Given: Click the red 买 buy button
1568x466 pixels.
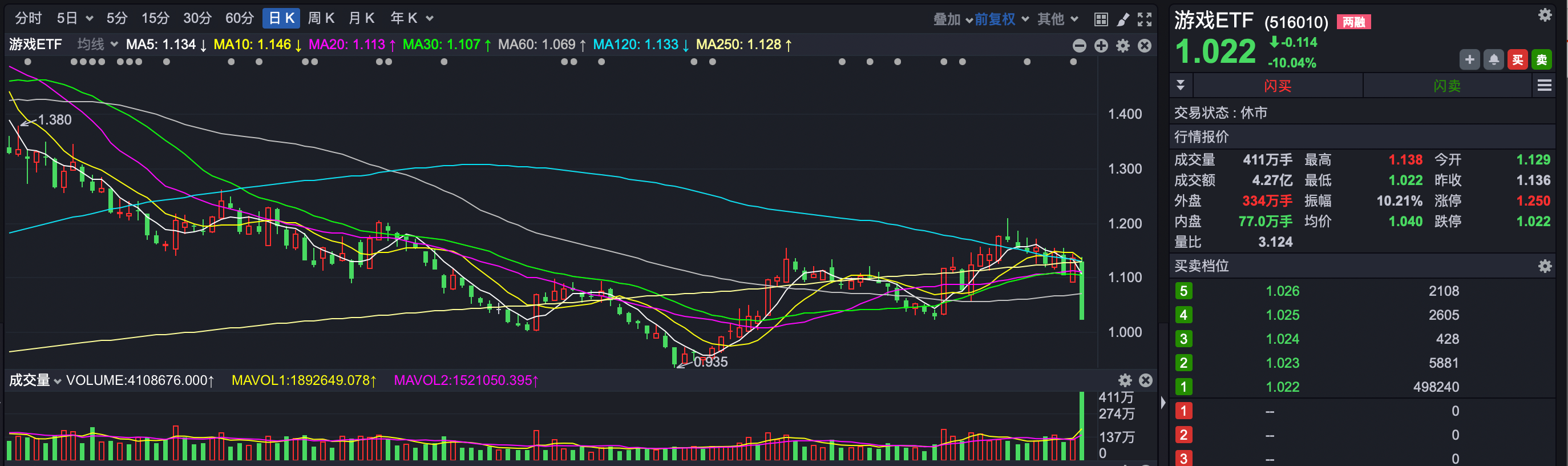Looking at the screenshot, I should point(1517,60).
